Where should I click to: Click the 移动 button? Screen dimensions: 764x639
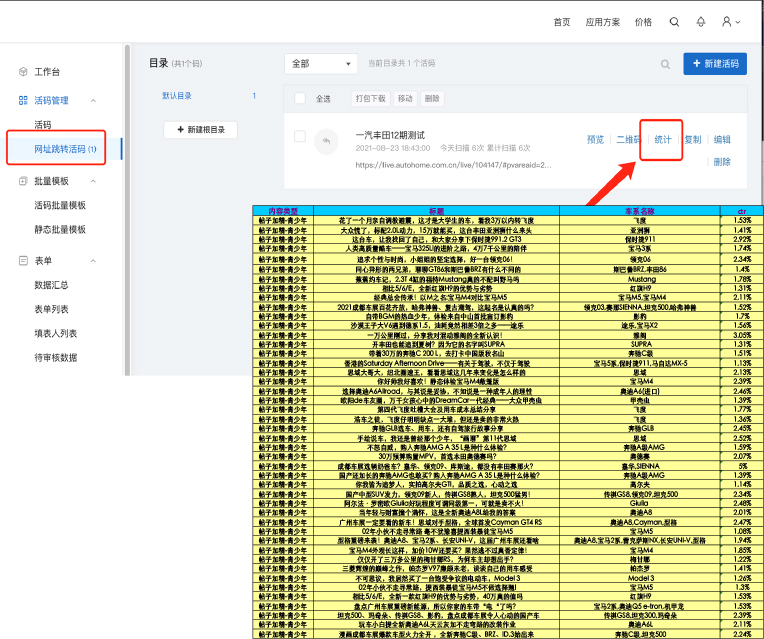405,98
